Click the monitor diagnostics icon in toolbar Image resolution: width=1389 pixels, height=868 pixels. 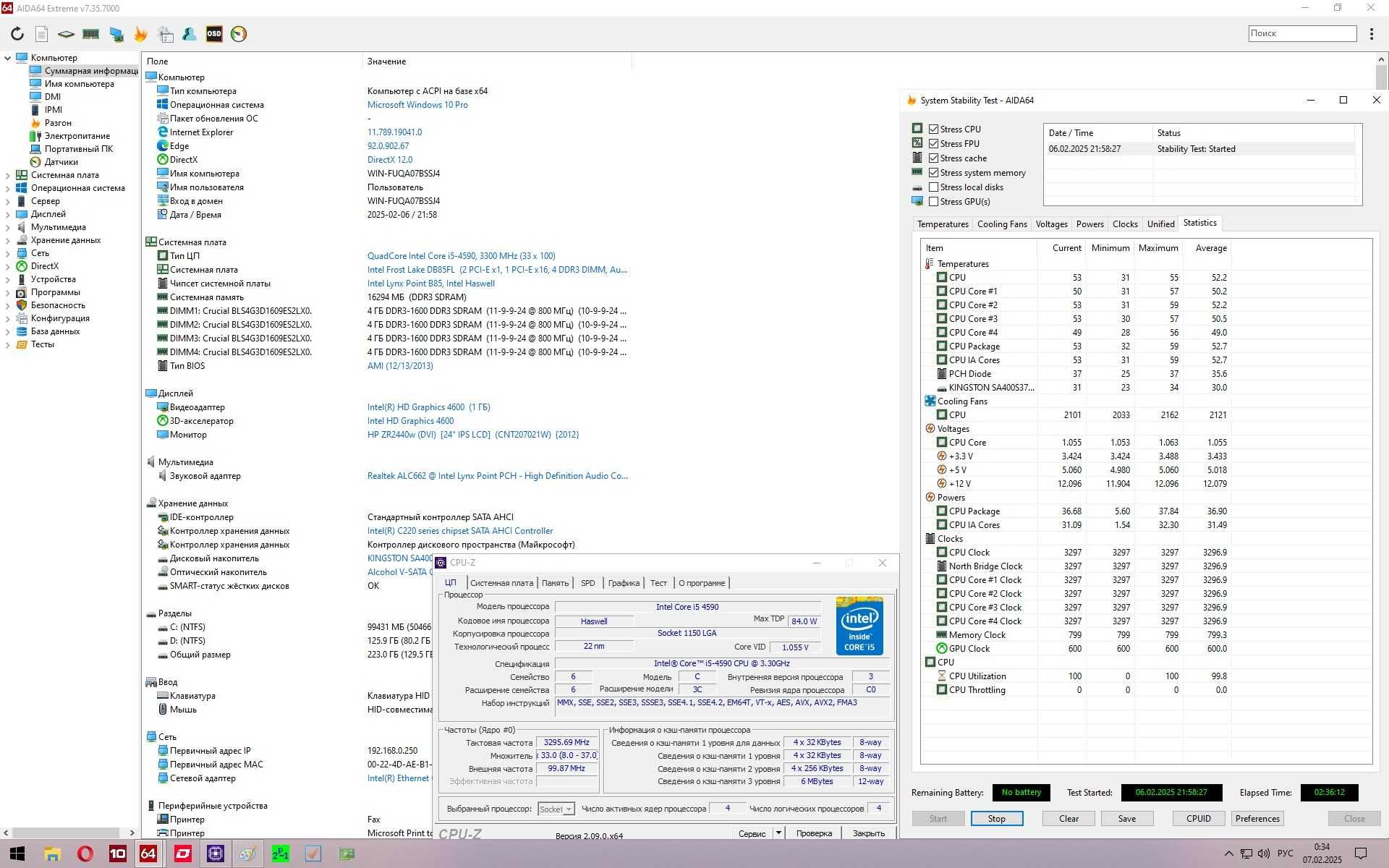(x=116, y=34)
